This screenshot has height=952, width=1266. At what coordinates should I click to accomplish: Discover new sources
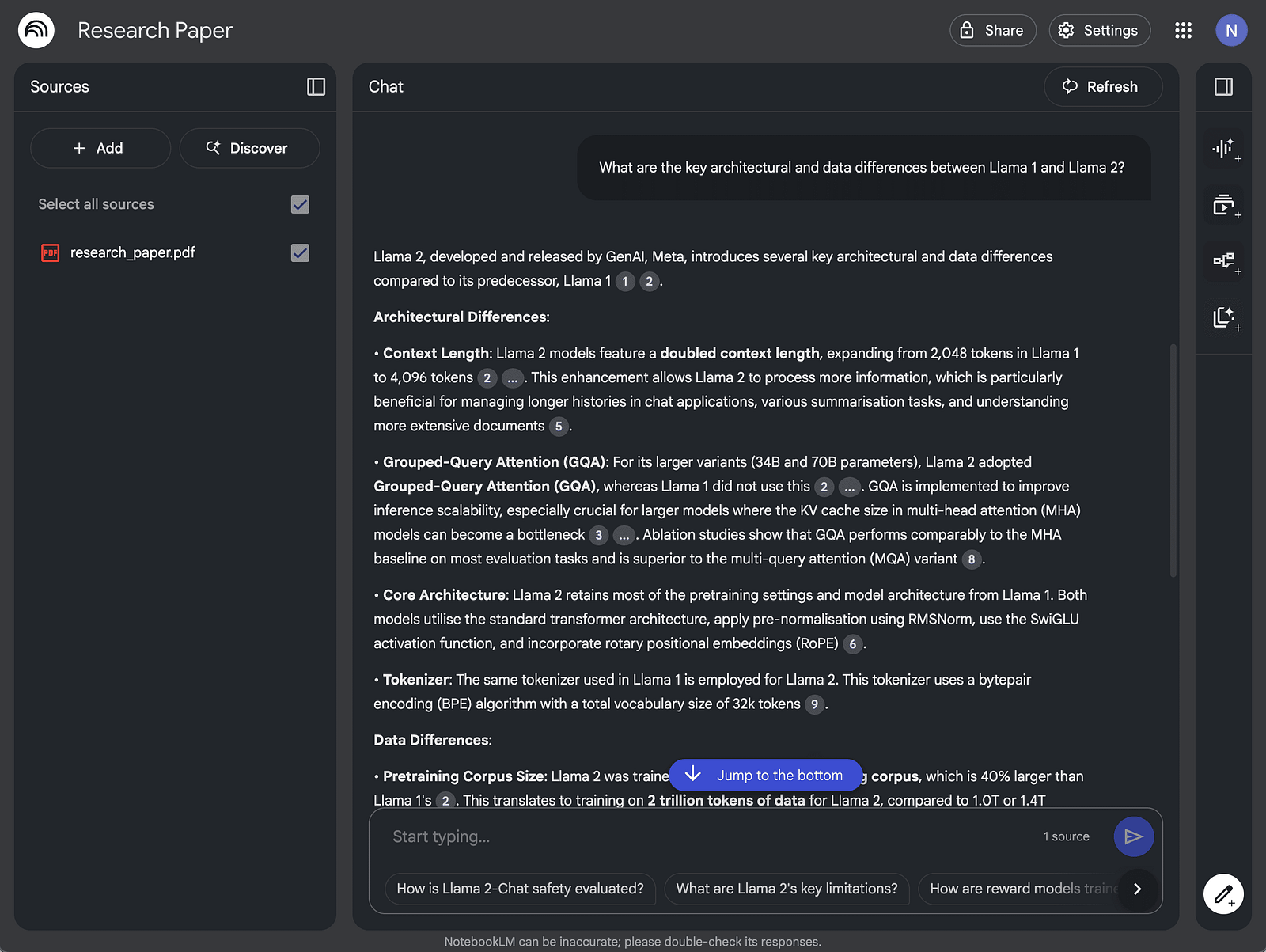pos(249,148)
